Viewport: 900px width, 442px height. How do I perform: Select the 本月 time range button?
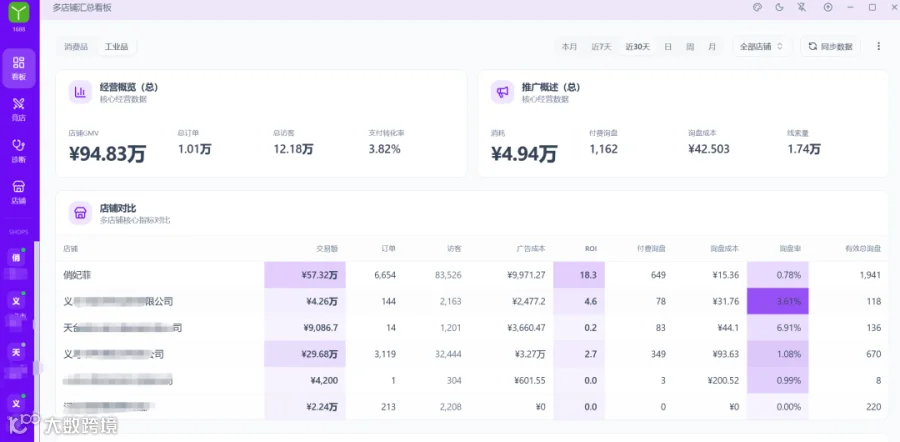(x=569, y=47)
